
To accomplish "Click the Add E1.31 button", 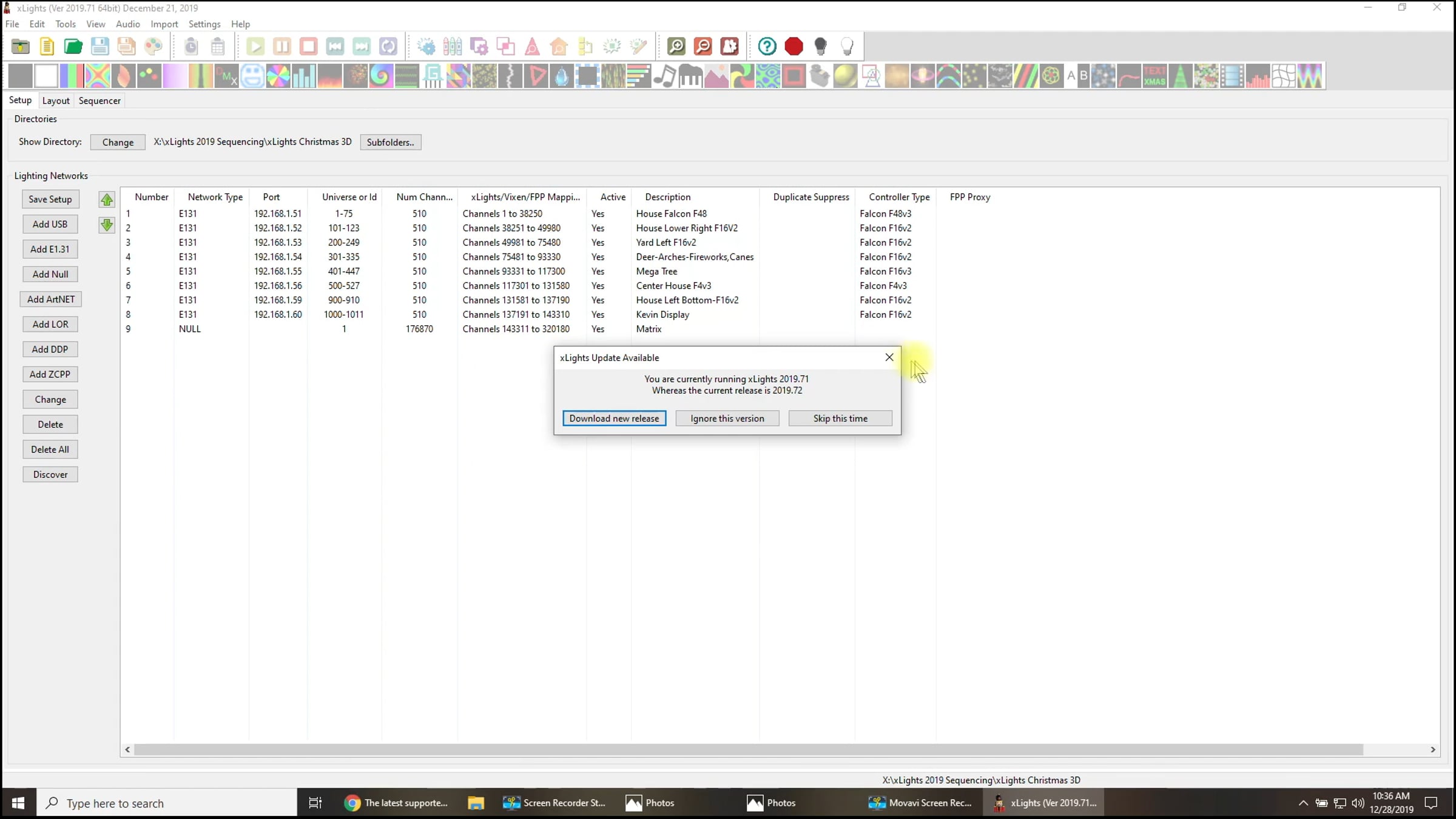I will click(x=50, y=249).
